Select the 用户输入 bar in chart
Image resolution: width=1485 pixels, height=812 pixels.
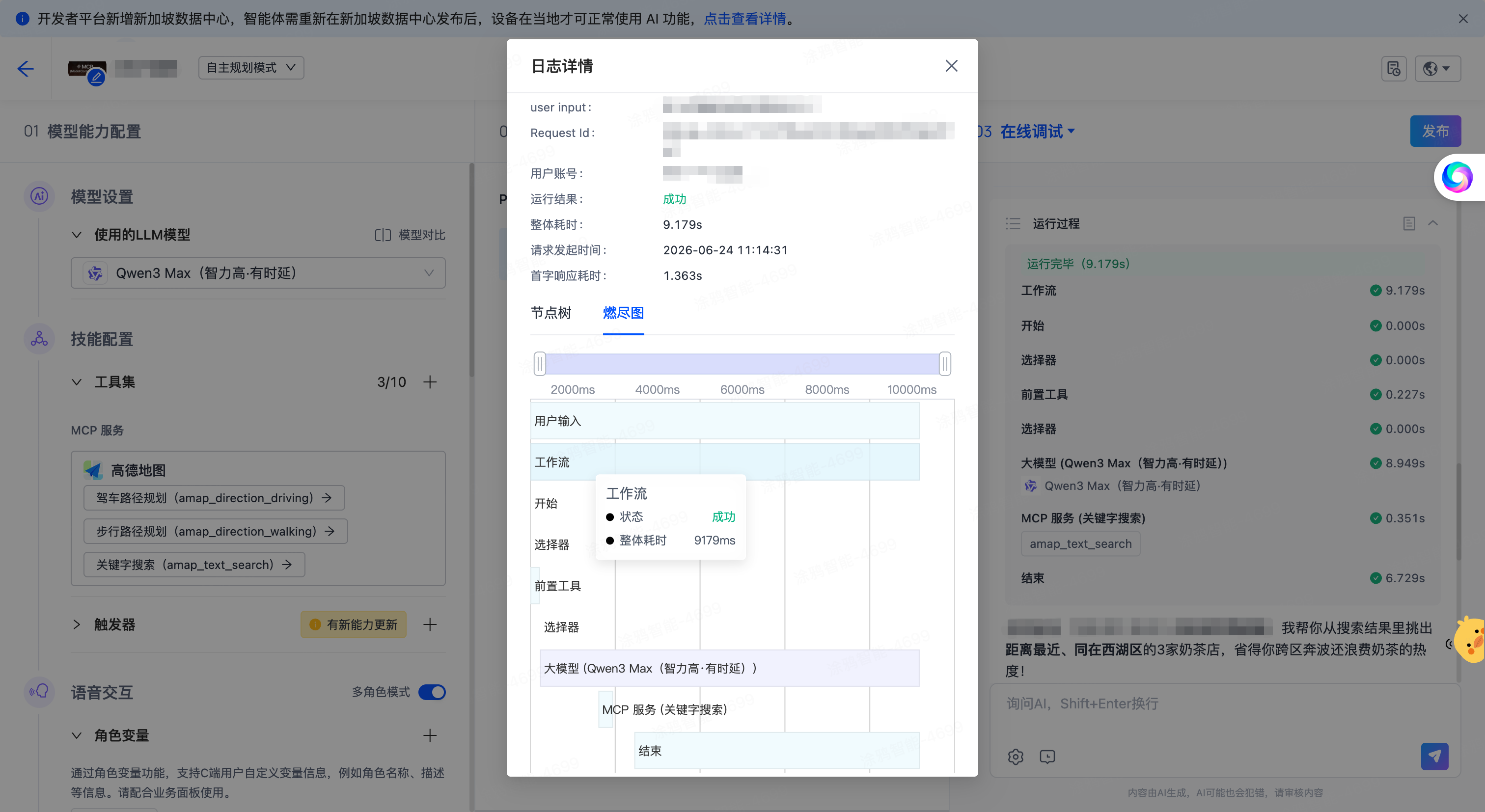point(725,421)
